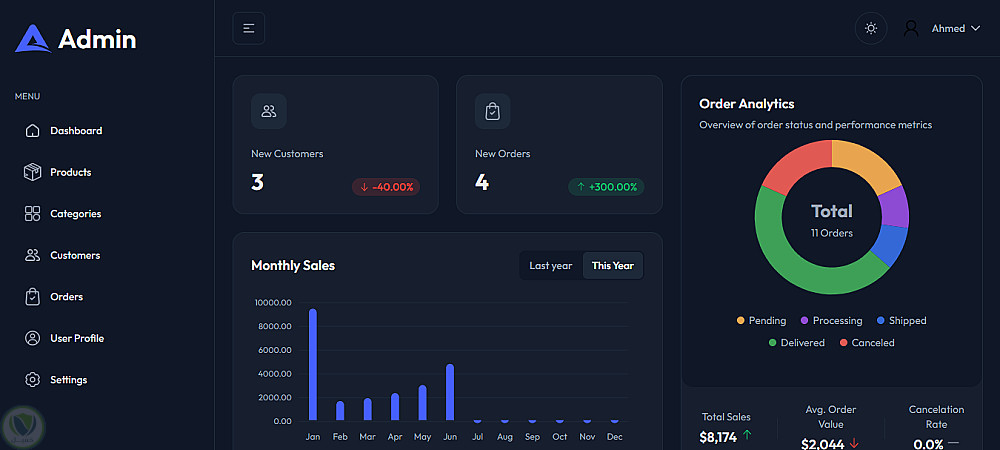
Task: Click the User Profile person icon
Action: [x=33, y=338]
